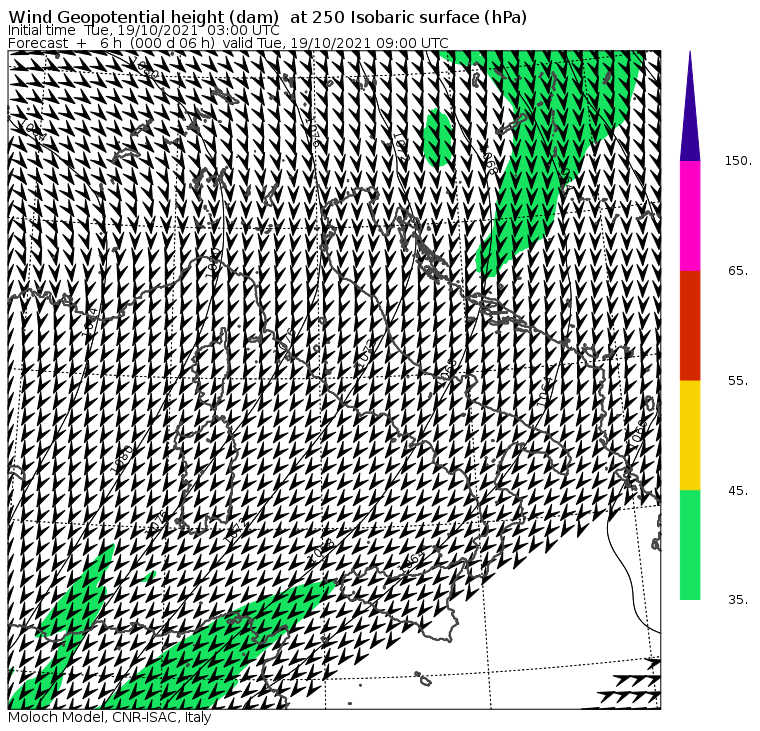Click the legend value "150."
760x731 pixels.
(x=738, y=160)
